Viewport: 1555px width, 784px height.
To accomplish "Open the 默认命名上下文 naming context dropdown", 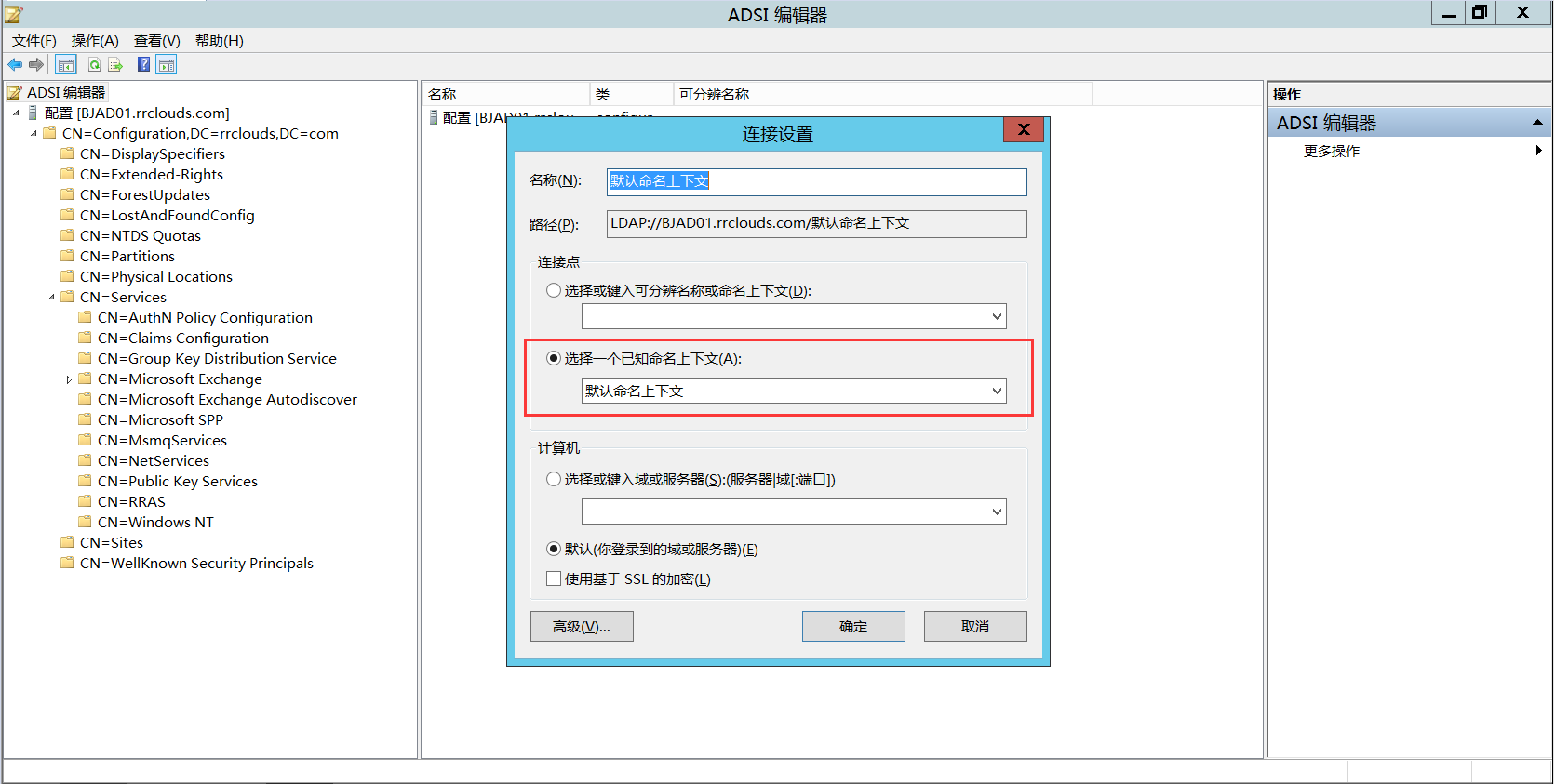I will point(997,391).
